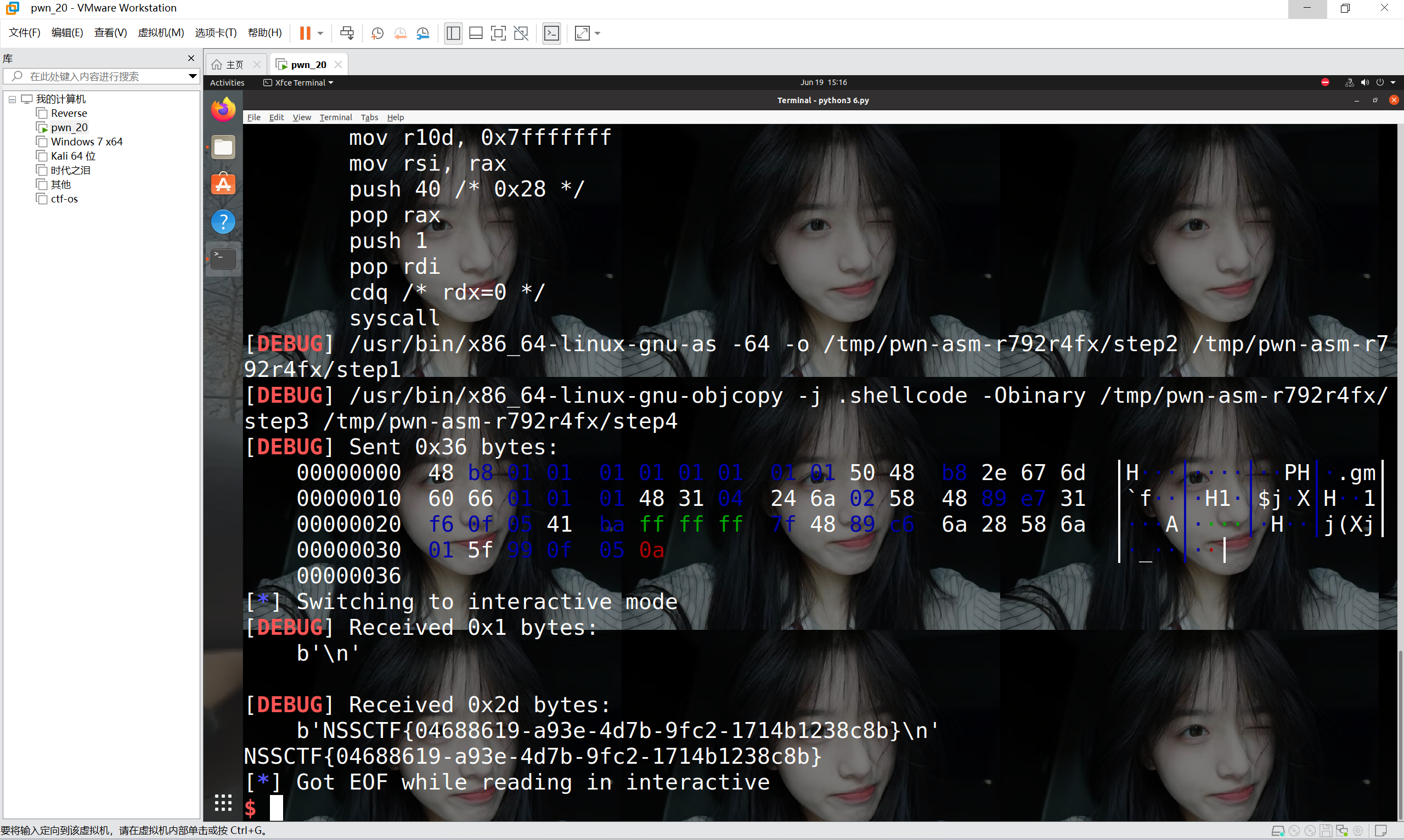The width and height of the screenshot is (1404, 840).
Task: Click the red do-not-disturb indicator in top bar
Action: click(1325, 83)
